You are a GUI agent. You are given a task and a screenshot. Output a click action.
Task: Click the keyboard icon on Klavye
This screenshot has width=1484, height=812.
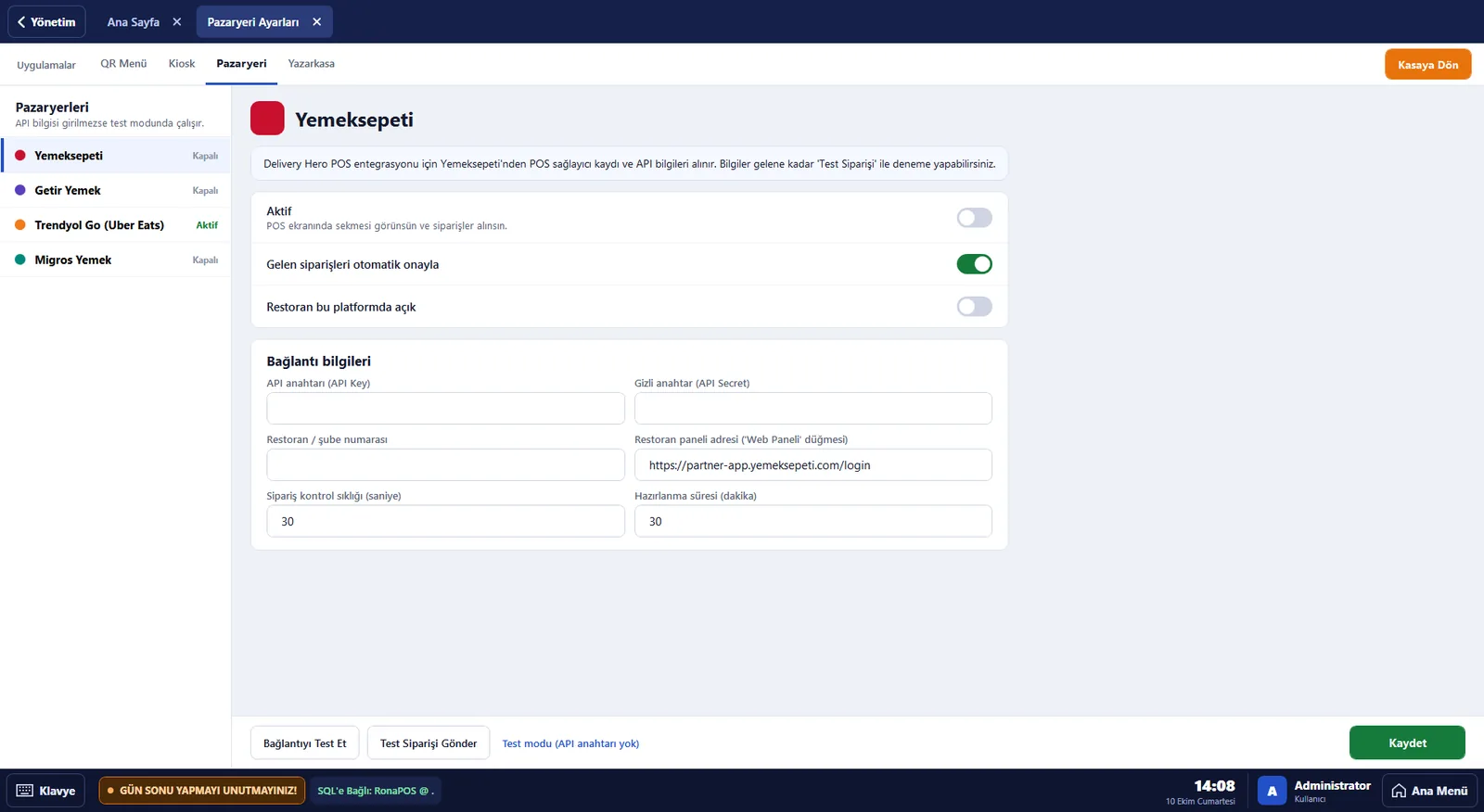click(x=25, y=791)
